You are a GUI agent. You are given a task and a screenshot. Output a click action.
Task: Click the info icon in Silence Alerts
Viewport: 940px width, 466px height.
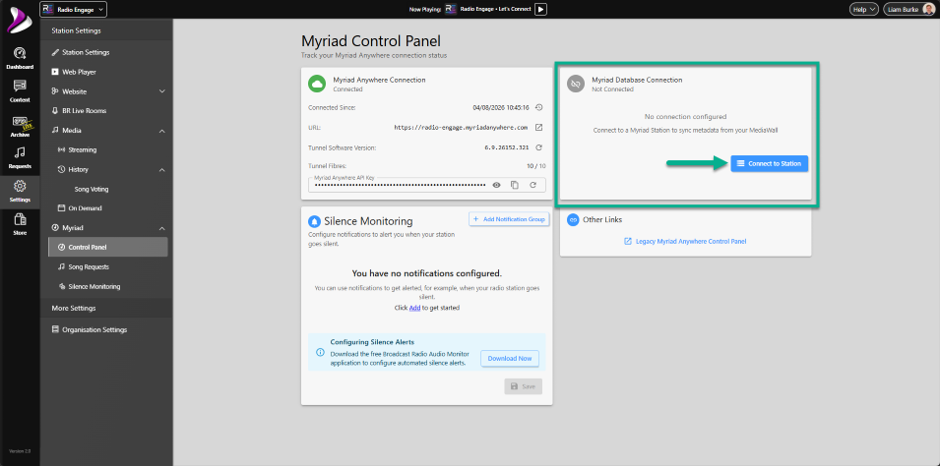[x=320, y=353]
